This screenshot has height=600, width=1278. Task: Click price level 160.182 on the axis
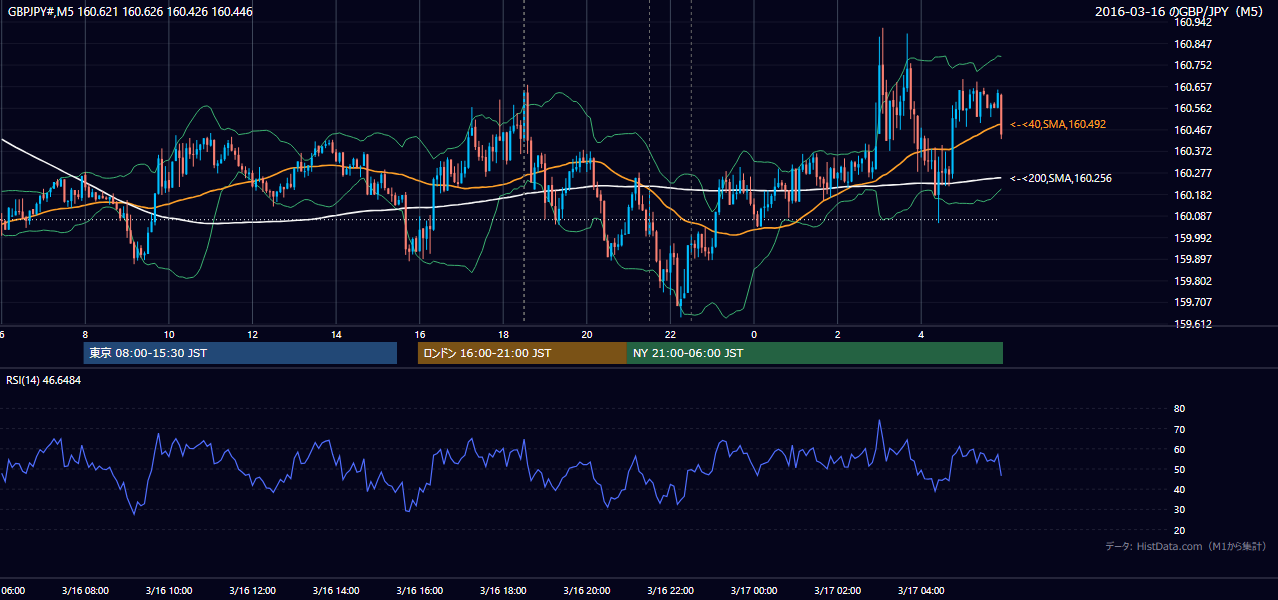pyautogui.click(x=1193, y=195)
